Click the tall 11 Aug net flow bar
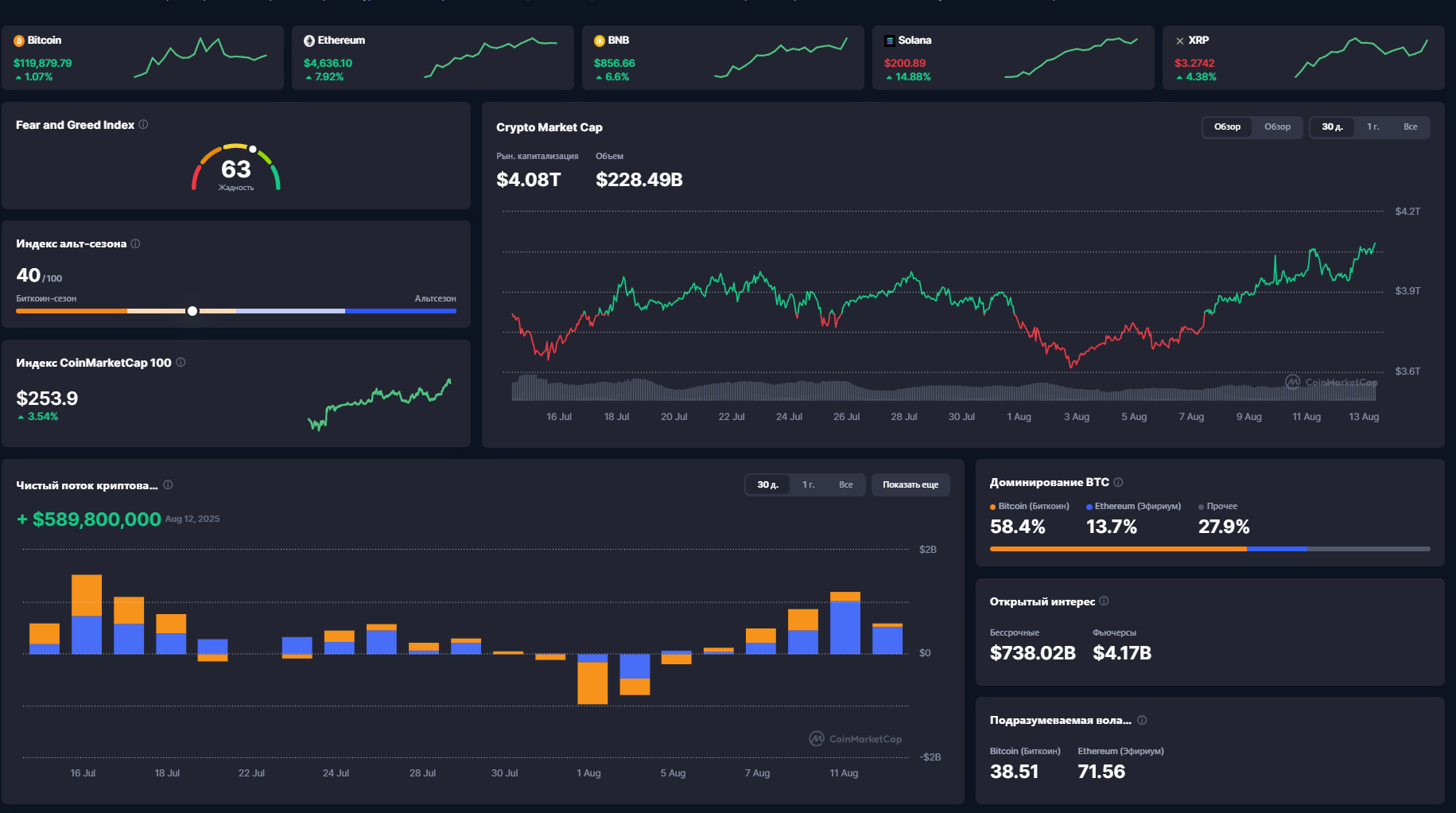This screenshot has width=1456, height=813. [x=844, y=623]
